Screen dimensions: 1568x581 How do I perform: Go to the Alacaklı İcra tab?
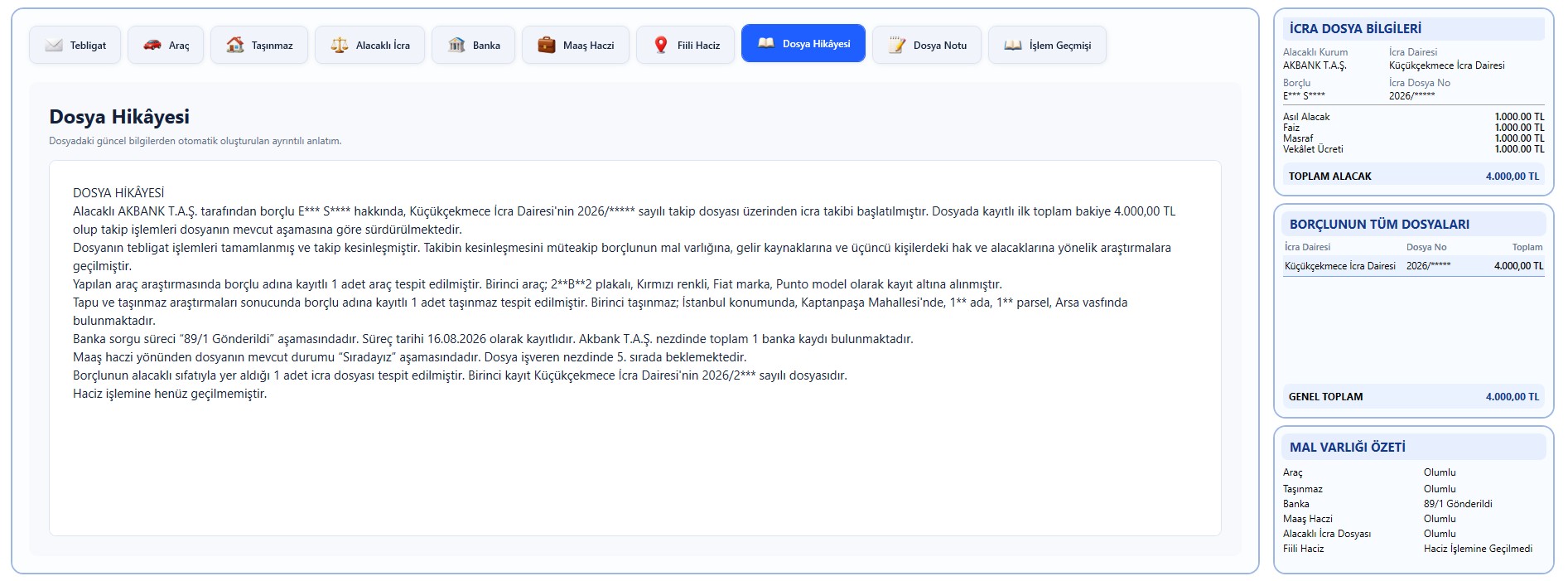pyautogui.click(x=369, y=45)
